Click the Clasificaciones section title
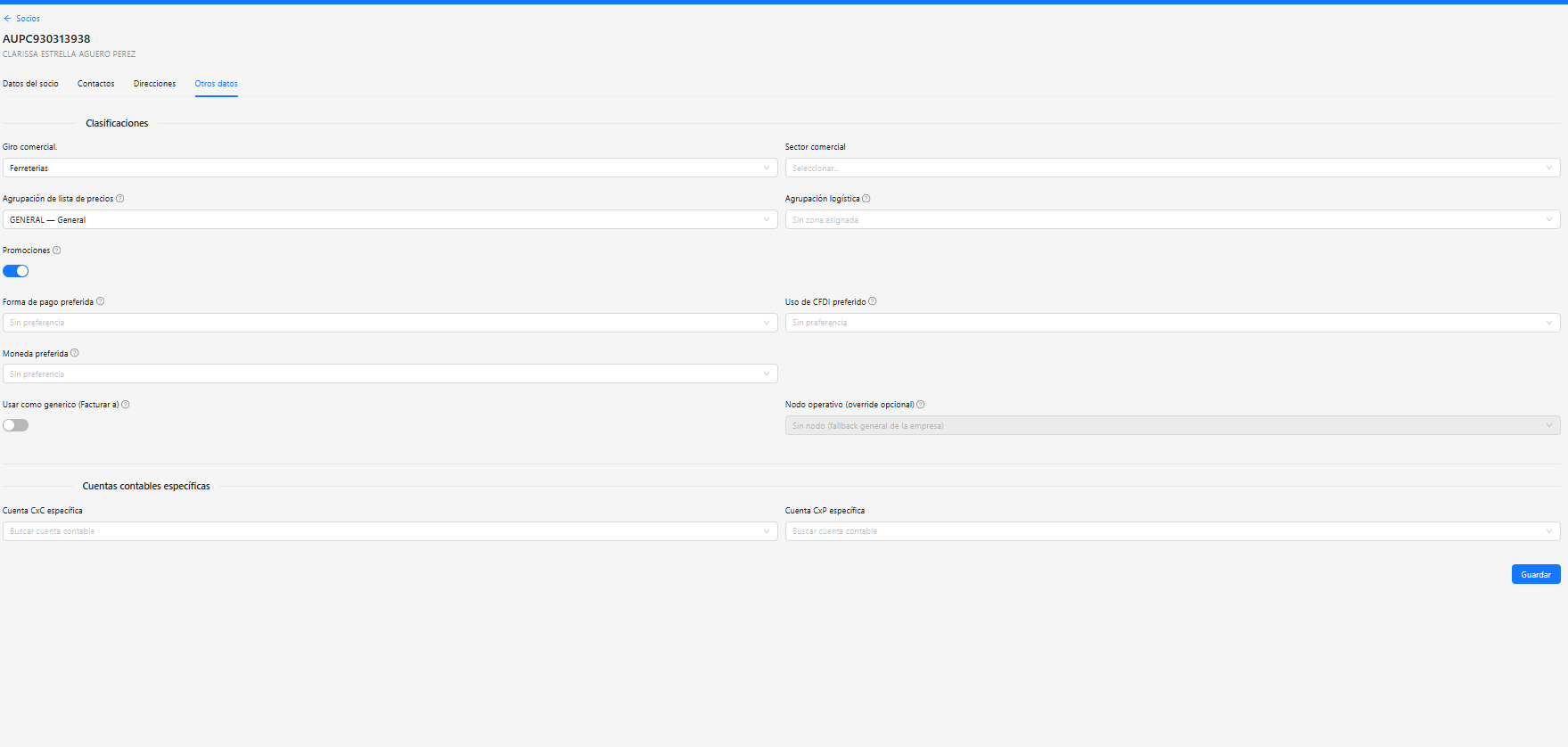This screenshot has height=747, width=1568. pyautogui.click(x=117, y=123)
